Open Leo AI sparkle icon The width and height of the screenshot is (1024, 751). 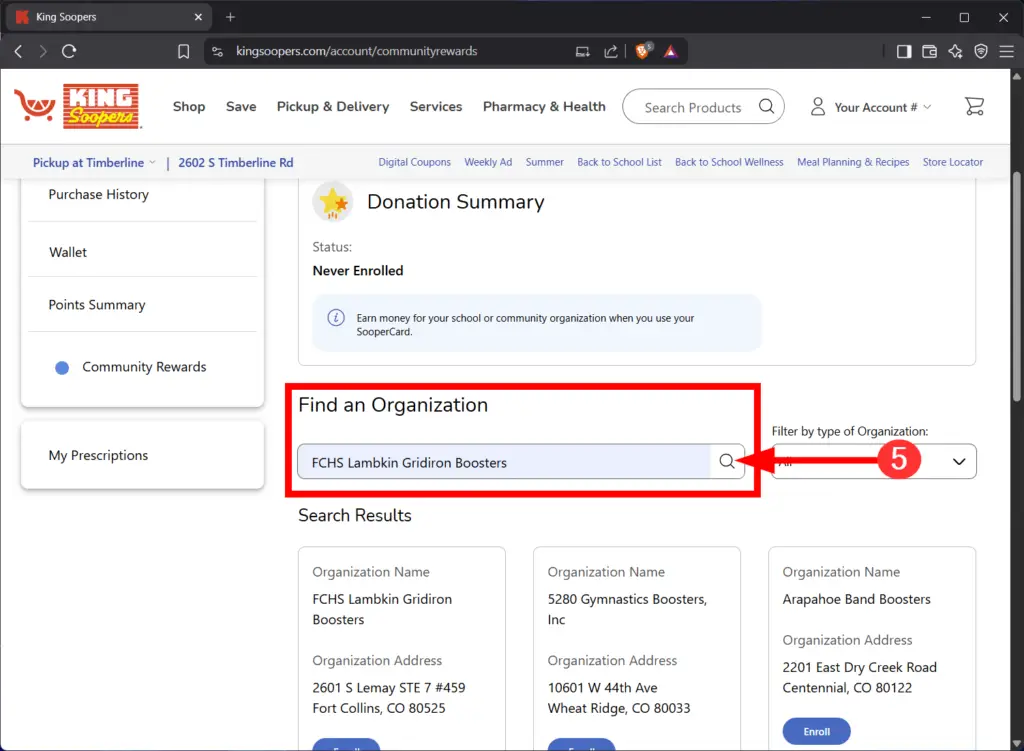[x=955, y=52]
